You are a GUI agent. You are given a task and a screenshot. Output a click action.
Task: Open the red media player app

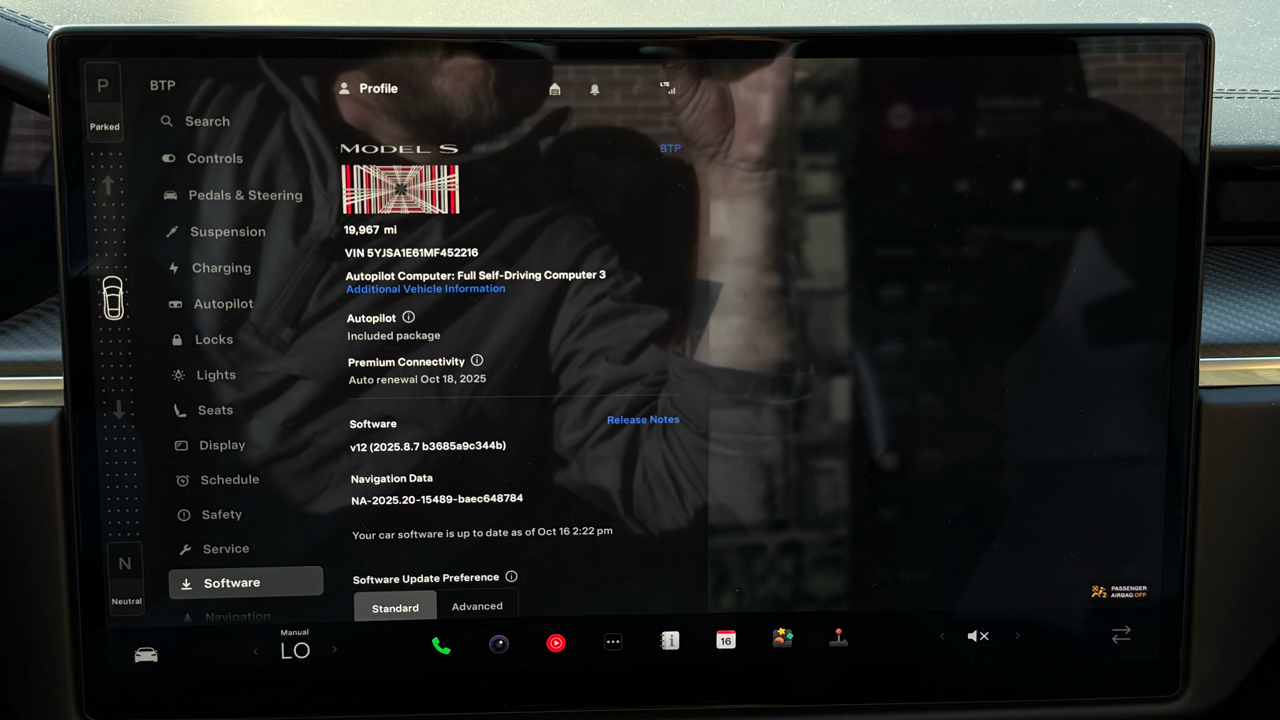coord(556,643)
